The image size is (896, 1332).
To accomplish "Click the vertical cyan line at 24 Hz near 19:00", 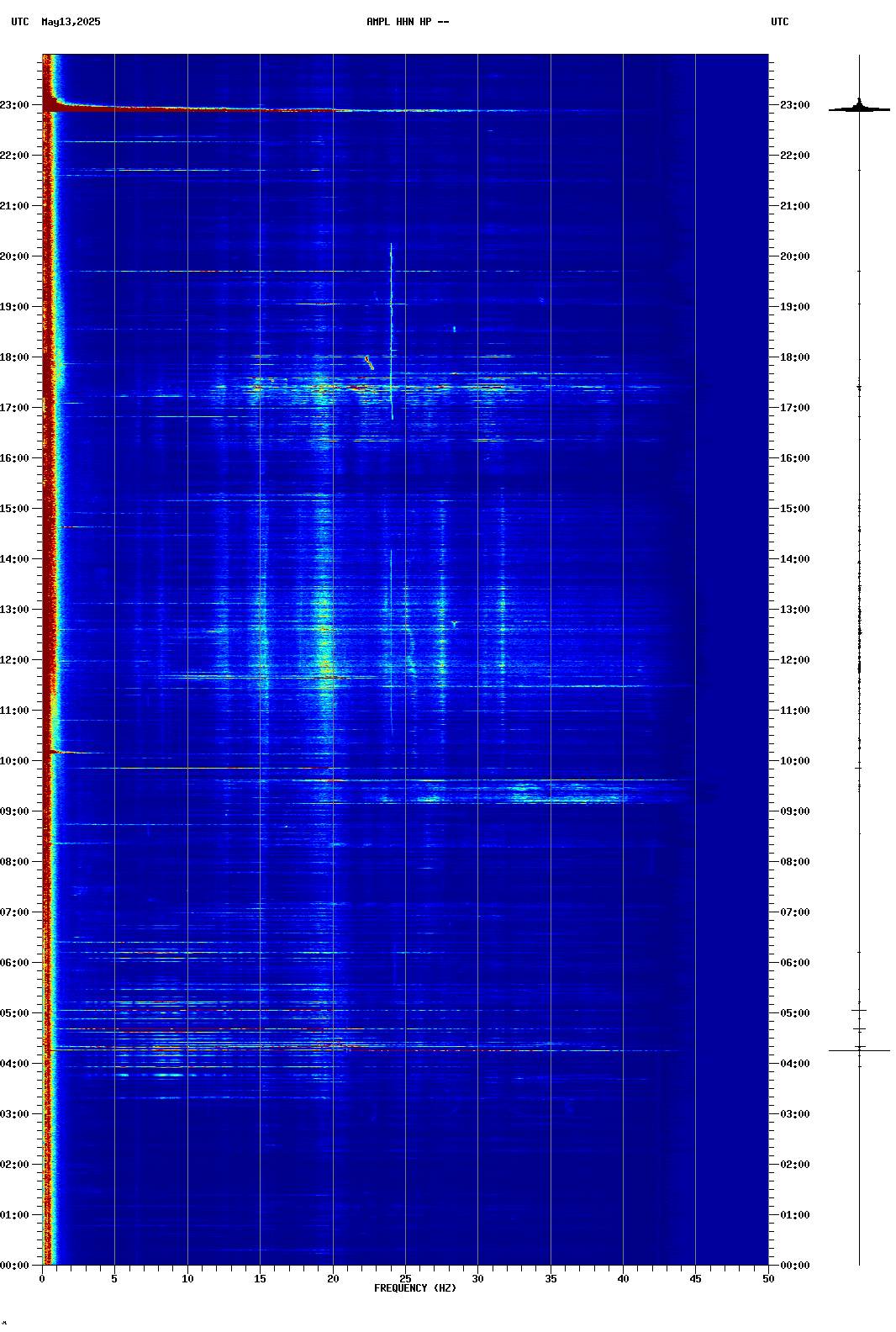I will 391,330.
